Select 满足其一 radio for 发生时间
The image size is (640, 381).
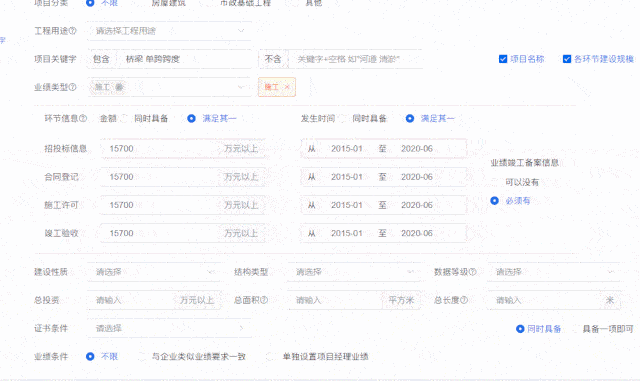coord(410,118)
